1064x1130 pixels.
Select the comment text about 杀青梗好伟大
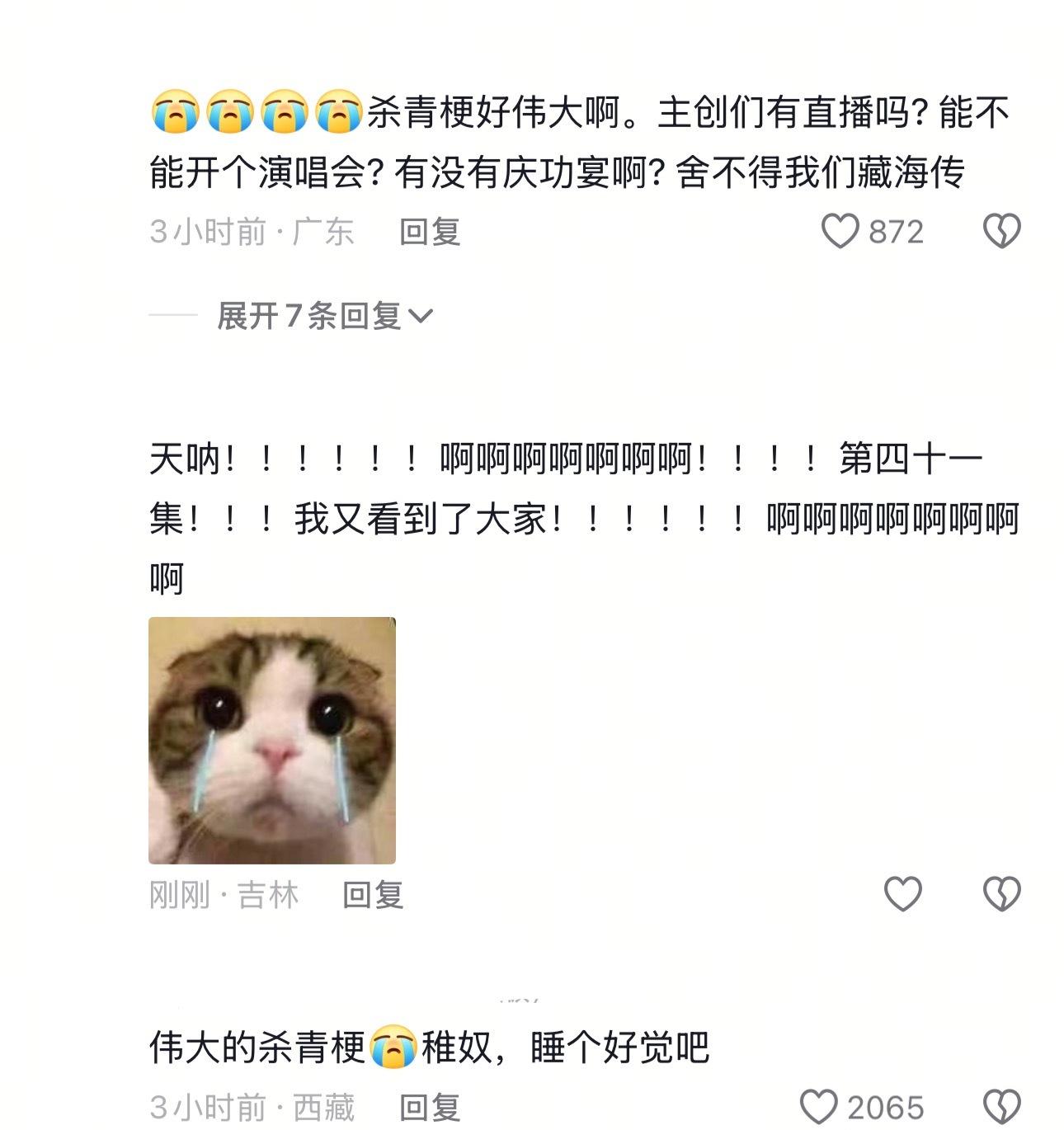pos(580,143)
